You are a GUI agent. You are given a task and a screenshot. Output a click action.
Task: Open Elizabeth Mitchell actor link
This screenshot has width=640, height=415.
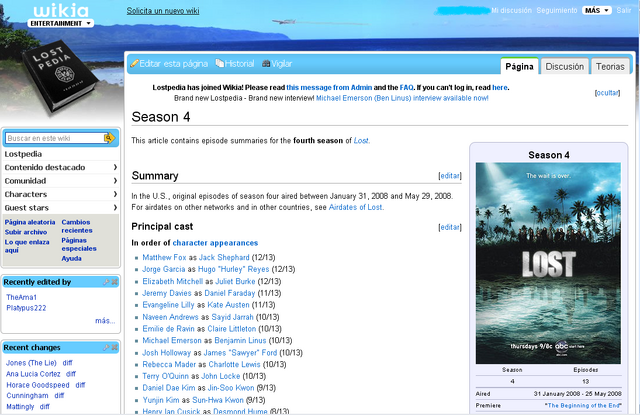click(x=172, y=282)
